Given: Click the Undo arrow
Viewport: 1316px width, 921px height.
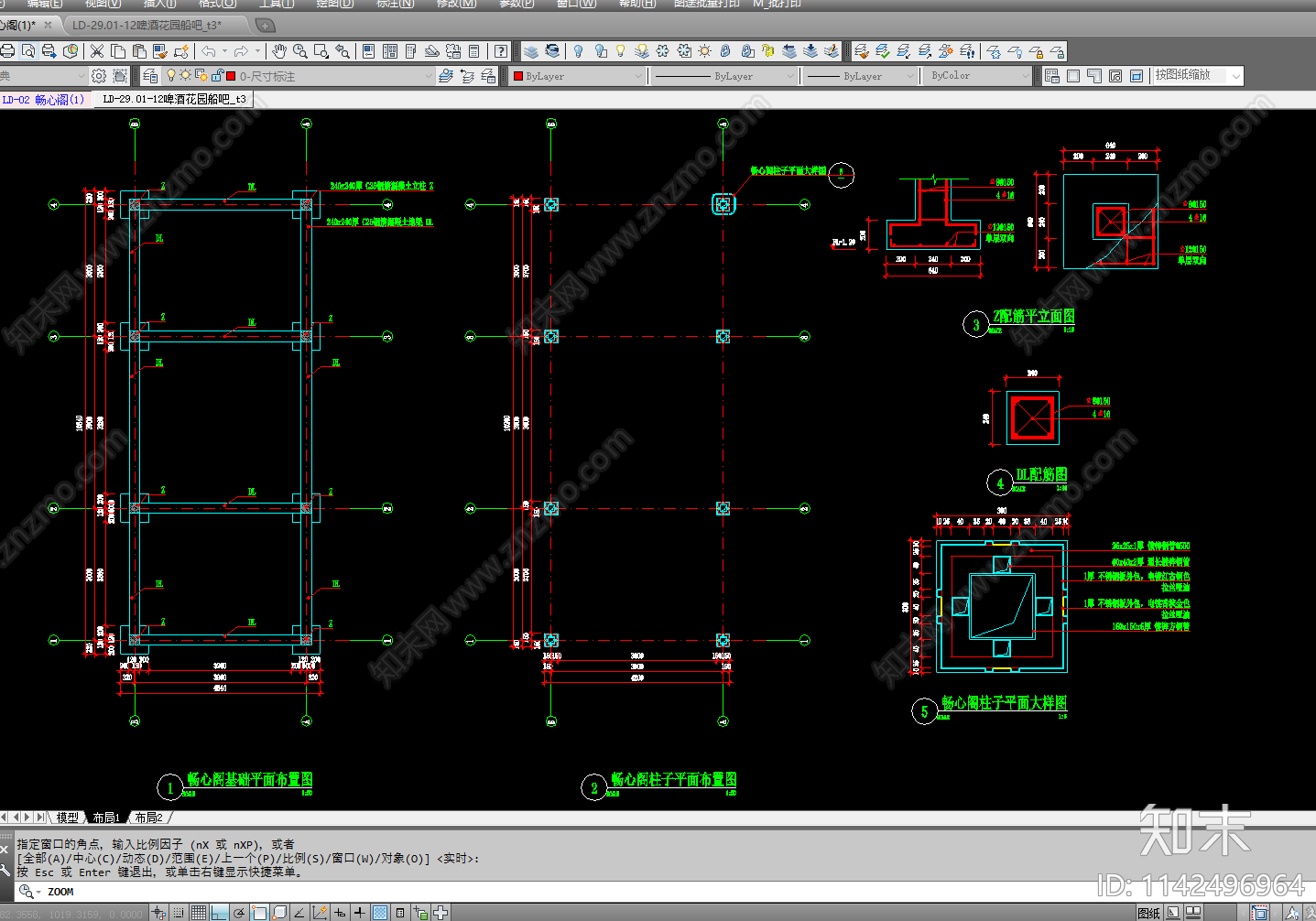Looking at the screenshot, I should (x=209, y=51).
